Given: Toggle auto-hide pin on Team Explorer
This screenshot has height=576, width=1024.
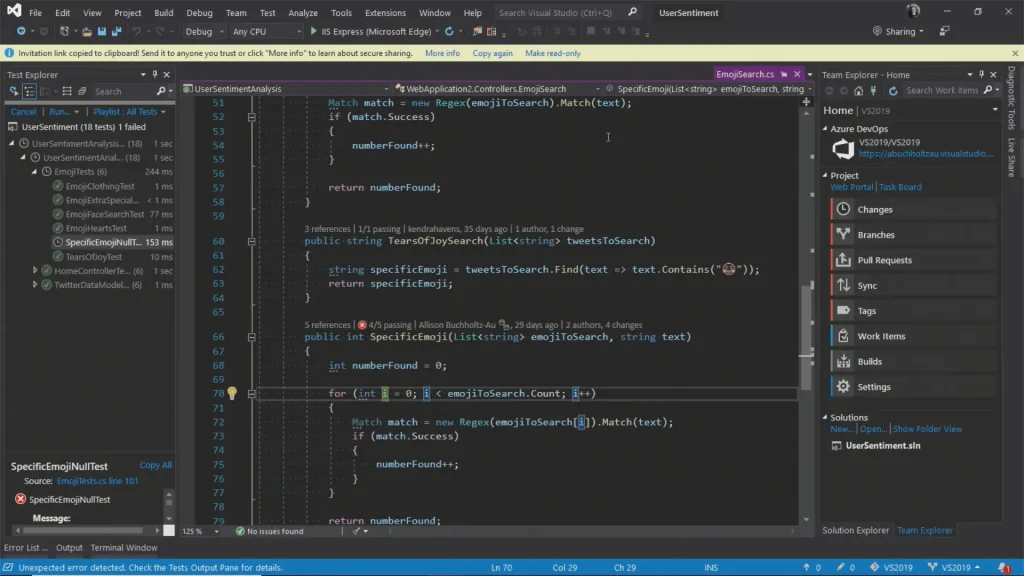Looking at the screenshot, I should coord(981,74).
